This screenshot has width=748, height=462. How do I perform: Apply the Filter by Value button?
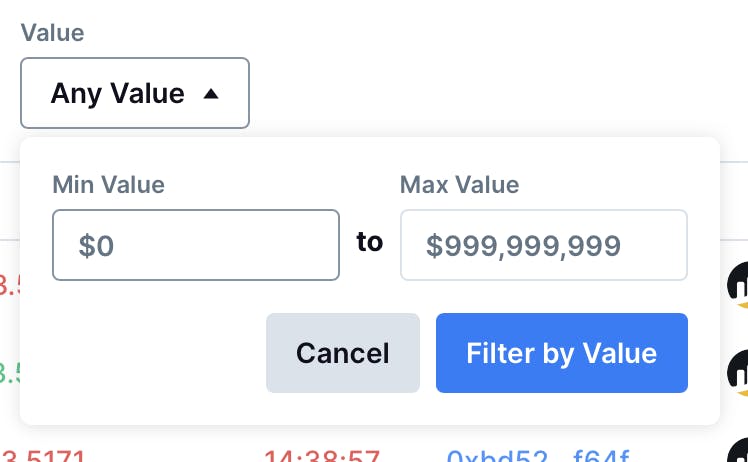562,353
